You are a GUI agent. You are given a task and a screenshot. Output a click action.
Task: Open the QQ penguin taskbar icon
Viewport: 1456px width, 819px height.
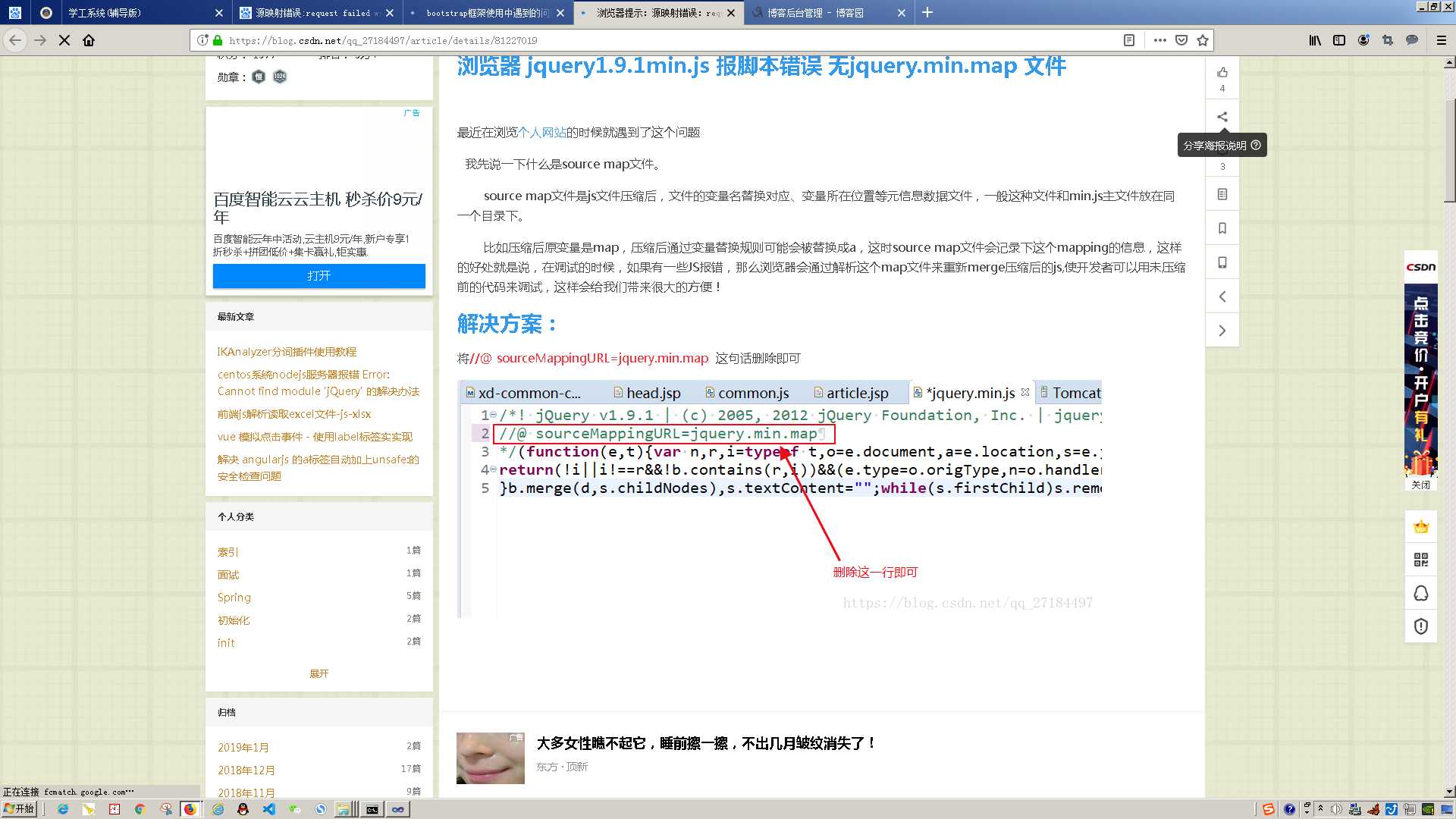[243, 809]
